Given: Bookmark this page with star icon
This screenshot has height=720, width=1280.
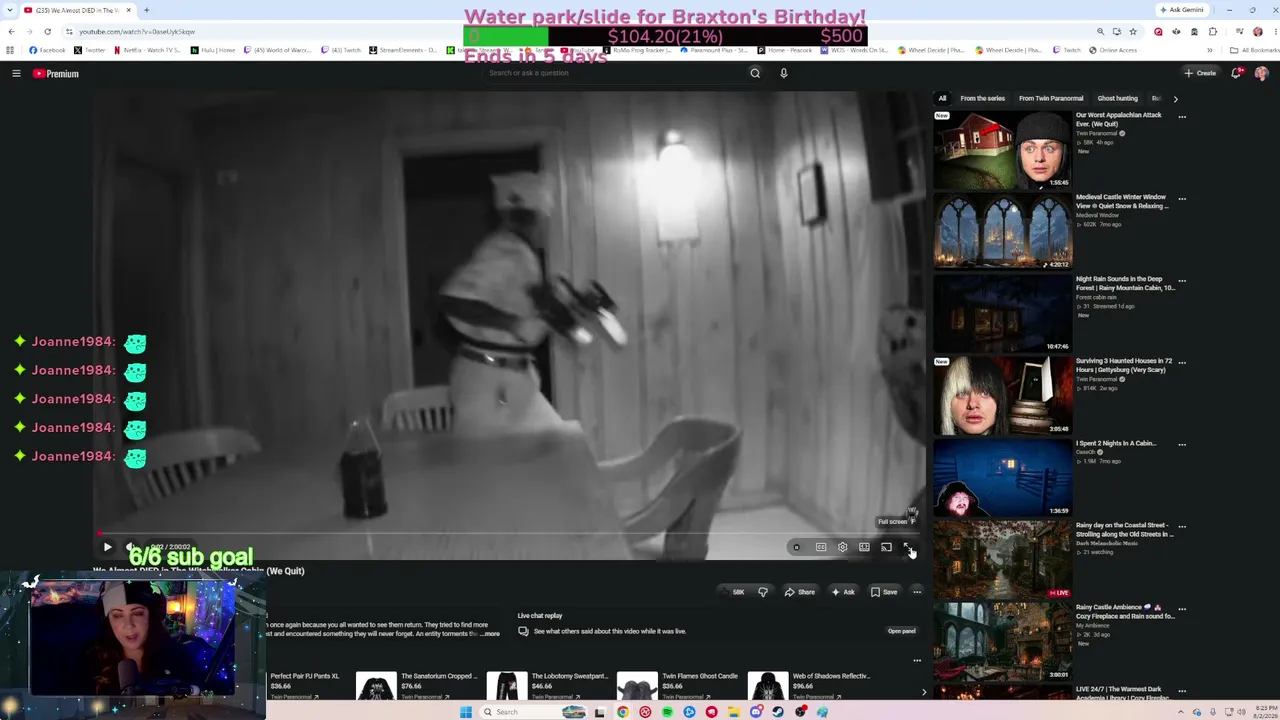Looking at the screenshot, I should pyautogui.click(x=1133, y=32).
